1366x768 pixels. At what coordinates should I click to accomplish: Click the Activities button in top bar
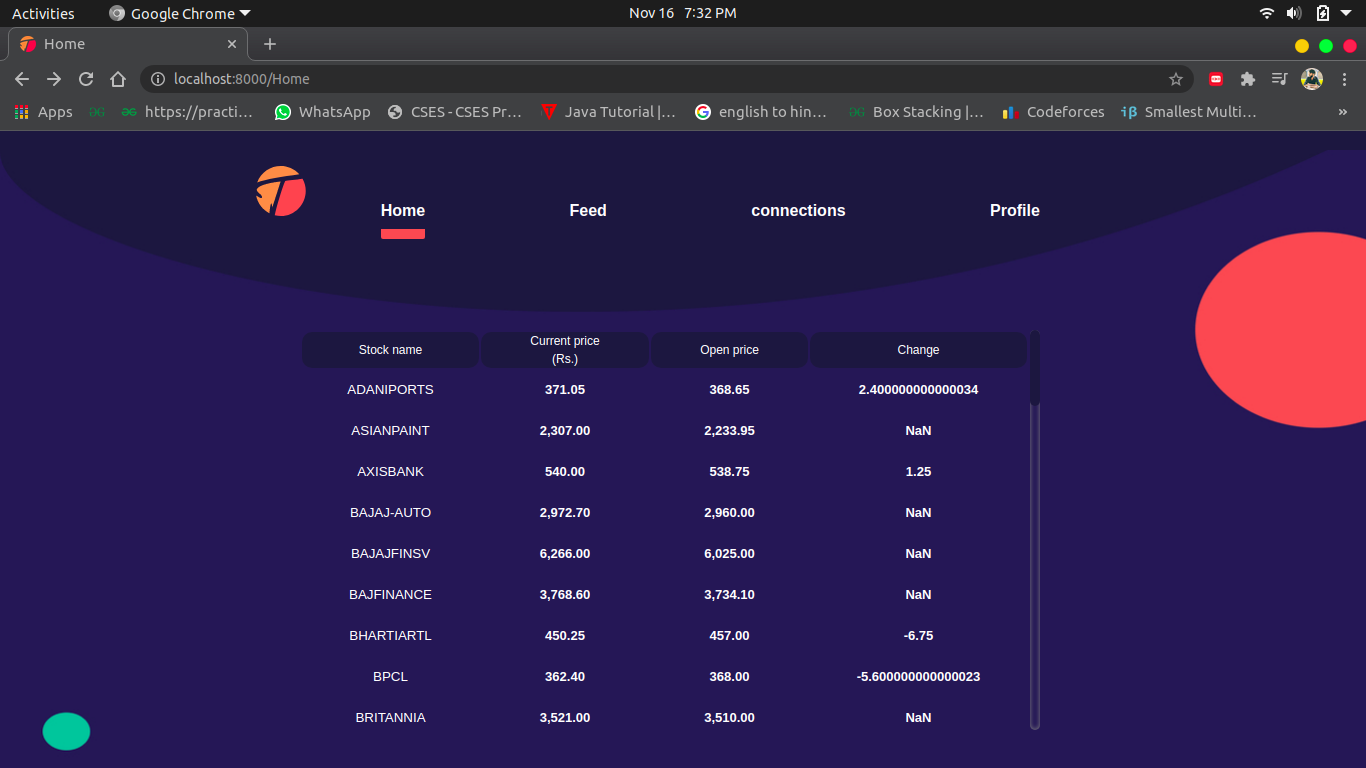43,13
